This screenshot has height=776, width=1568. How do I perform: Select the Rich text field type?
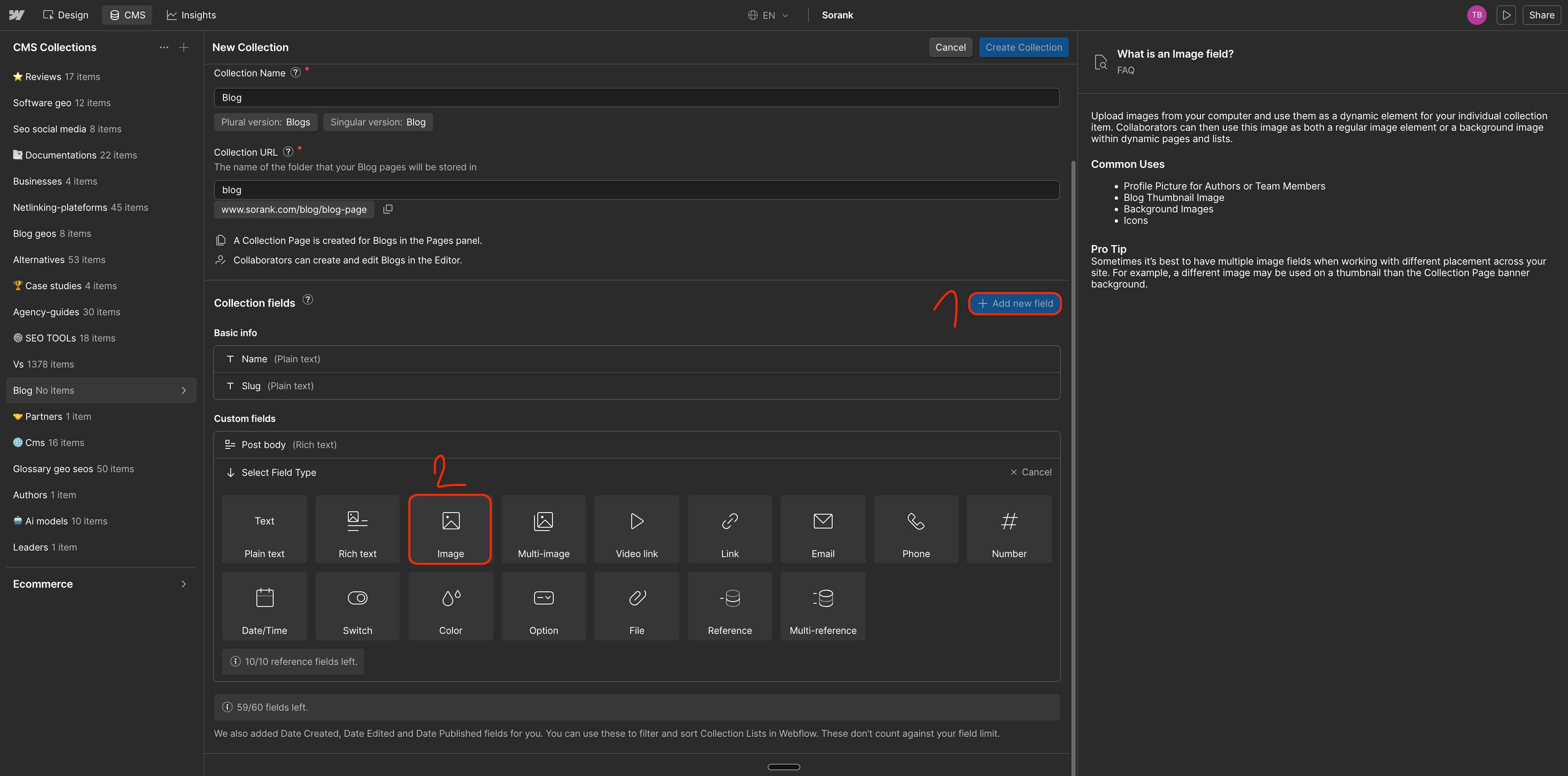pyautogui.click(x=357, y=529)
